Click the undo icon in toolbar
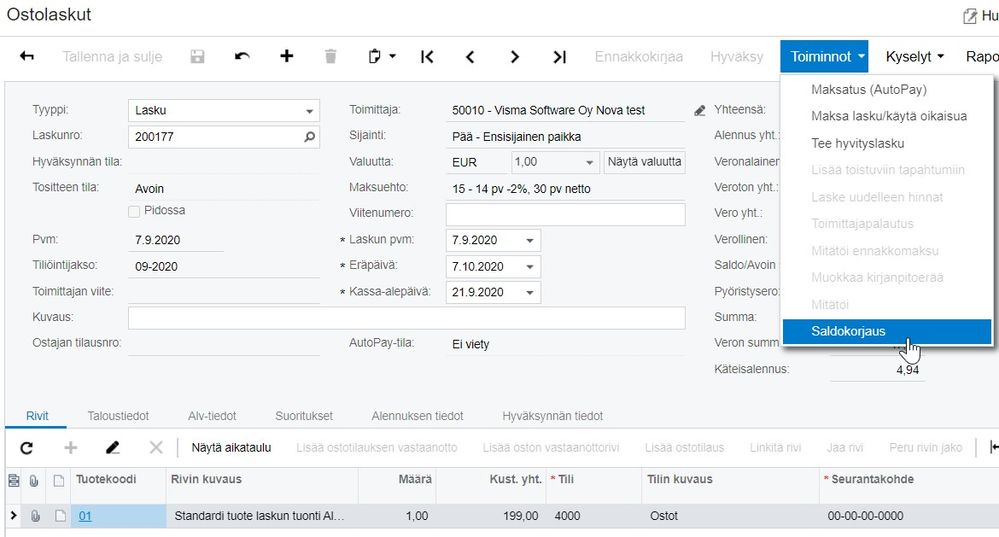999x537 pixels. [x=242, y=57]
